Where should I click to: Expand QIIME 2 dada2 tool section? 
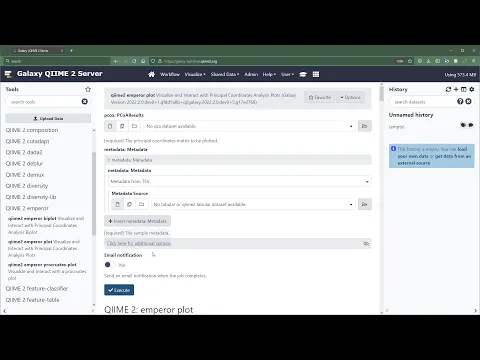[x=24, y=152]
